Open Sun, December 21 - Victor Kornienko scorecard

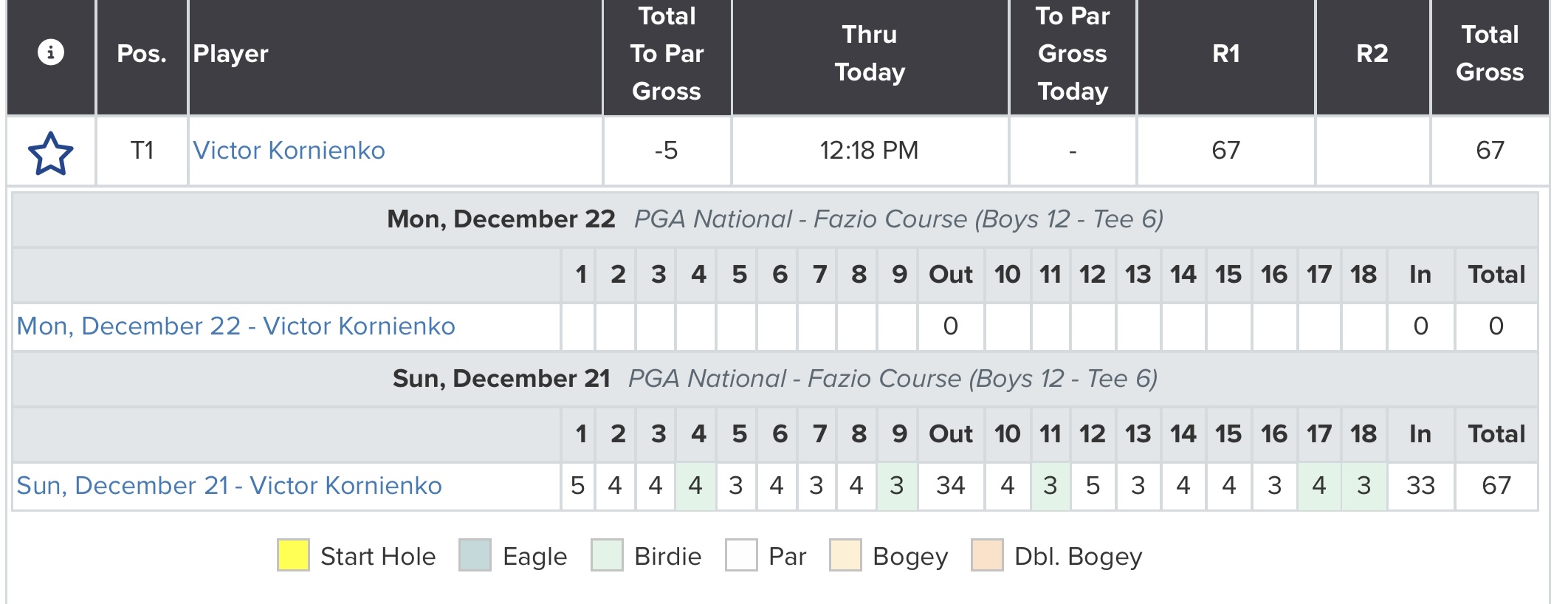(x=229, y=485)
